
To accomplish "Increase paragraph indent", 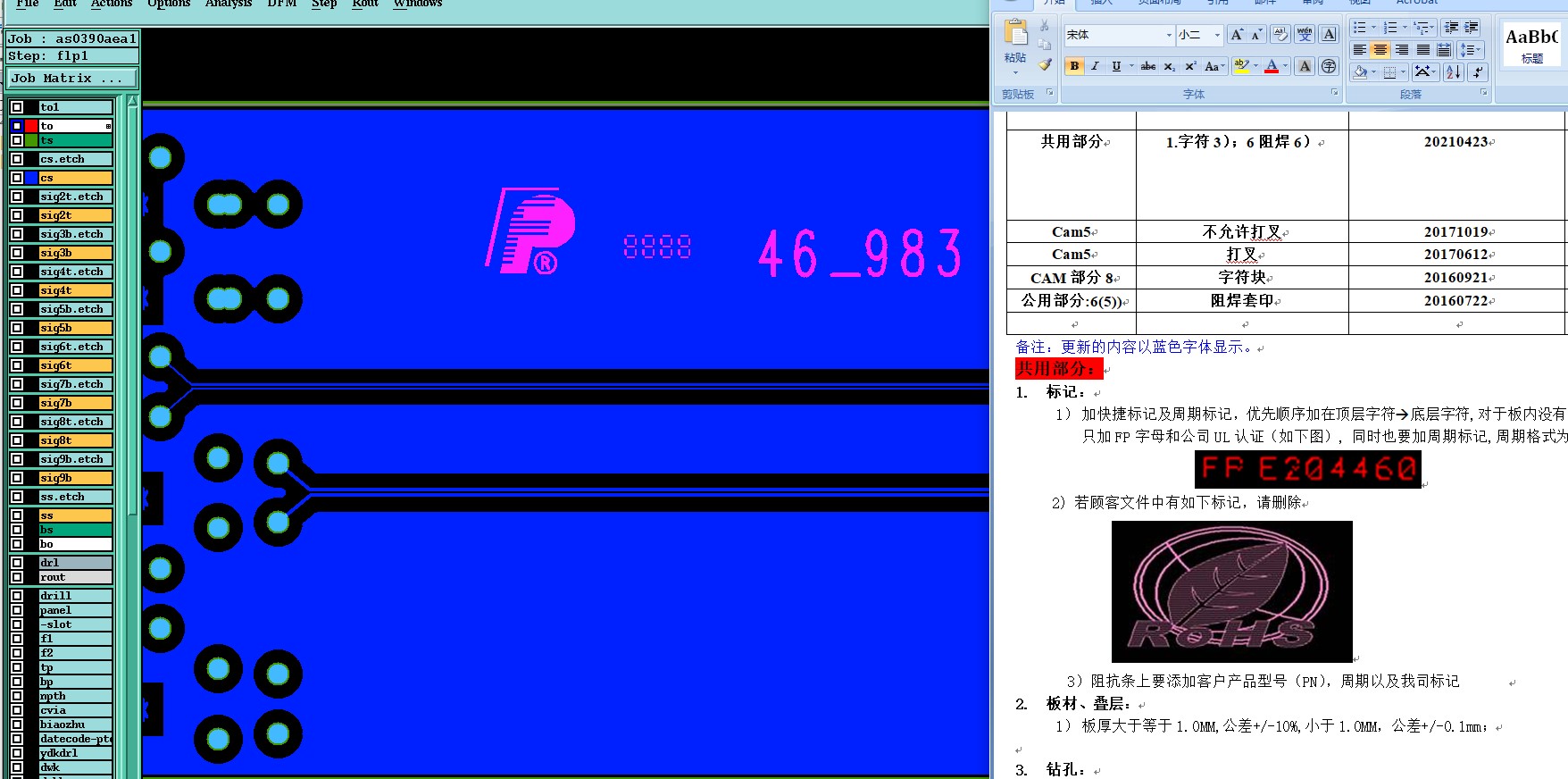I will click(x=1472, y=28).
